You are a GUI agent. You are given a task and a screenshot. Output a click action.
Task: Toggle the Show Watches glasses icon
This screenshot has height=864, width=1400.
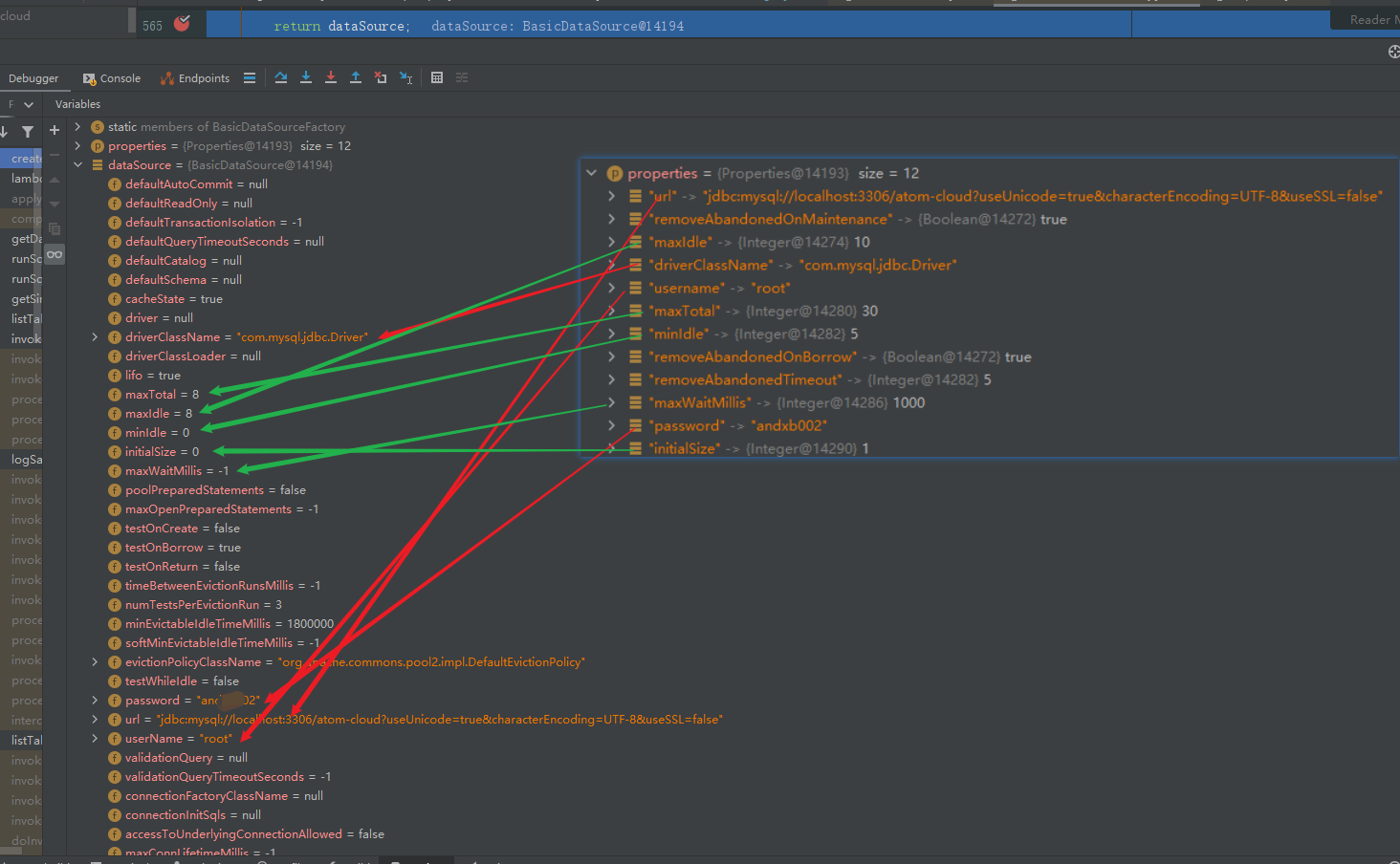pos(55,254)
